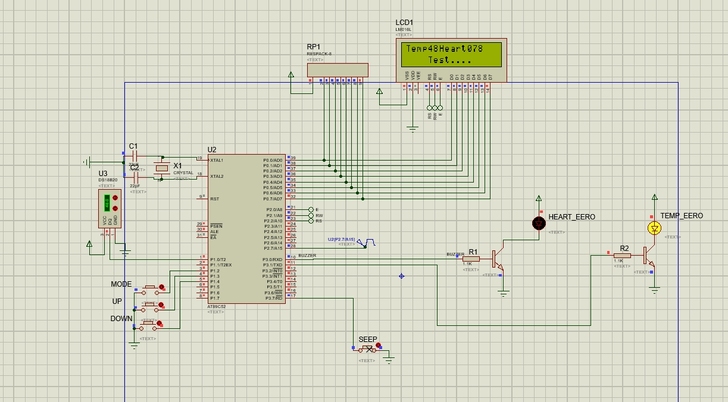The width and height of the screenshot is (728, 402).
Task: Click the LCD1 display screen
Action: 447,56
